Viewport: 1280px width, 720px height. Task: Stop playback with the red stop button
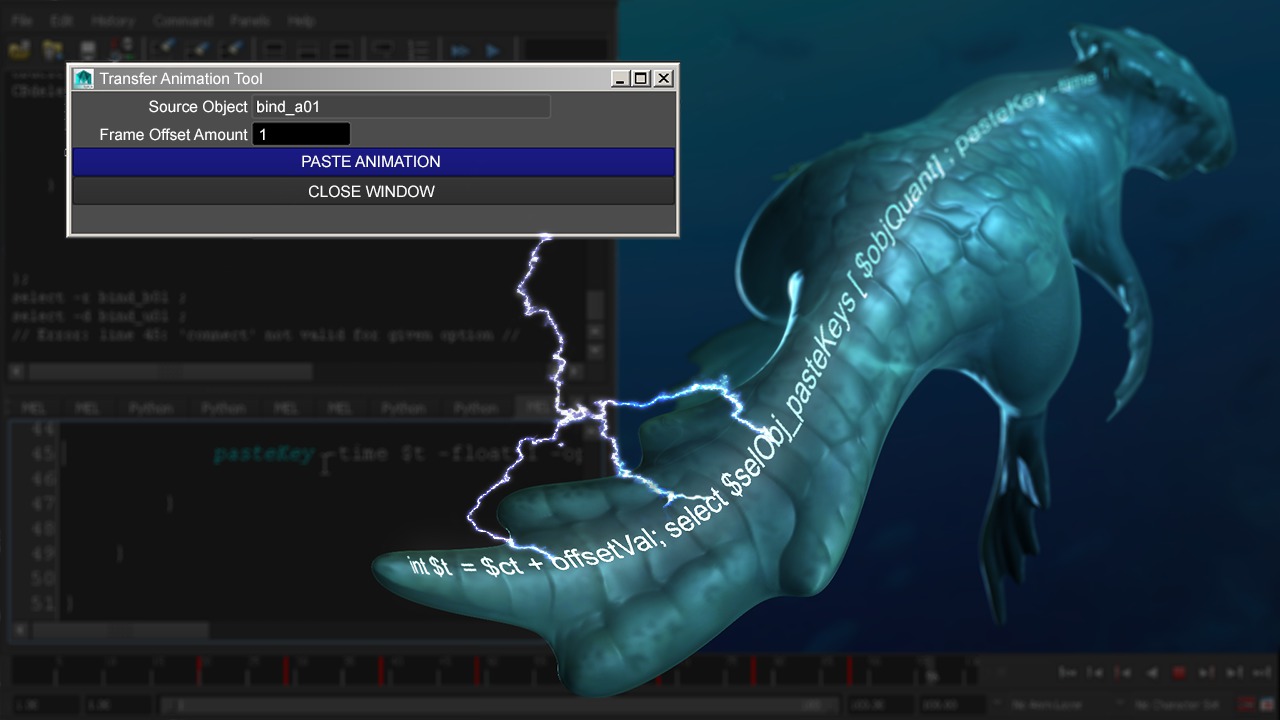tap(1179, 673)
